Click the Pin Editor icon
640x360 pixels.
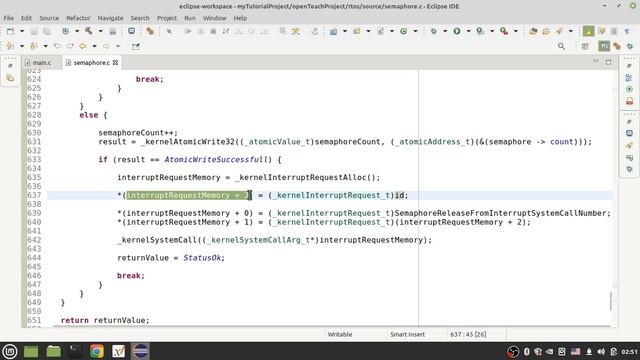[136, 46]
